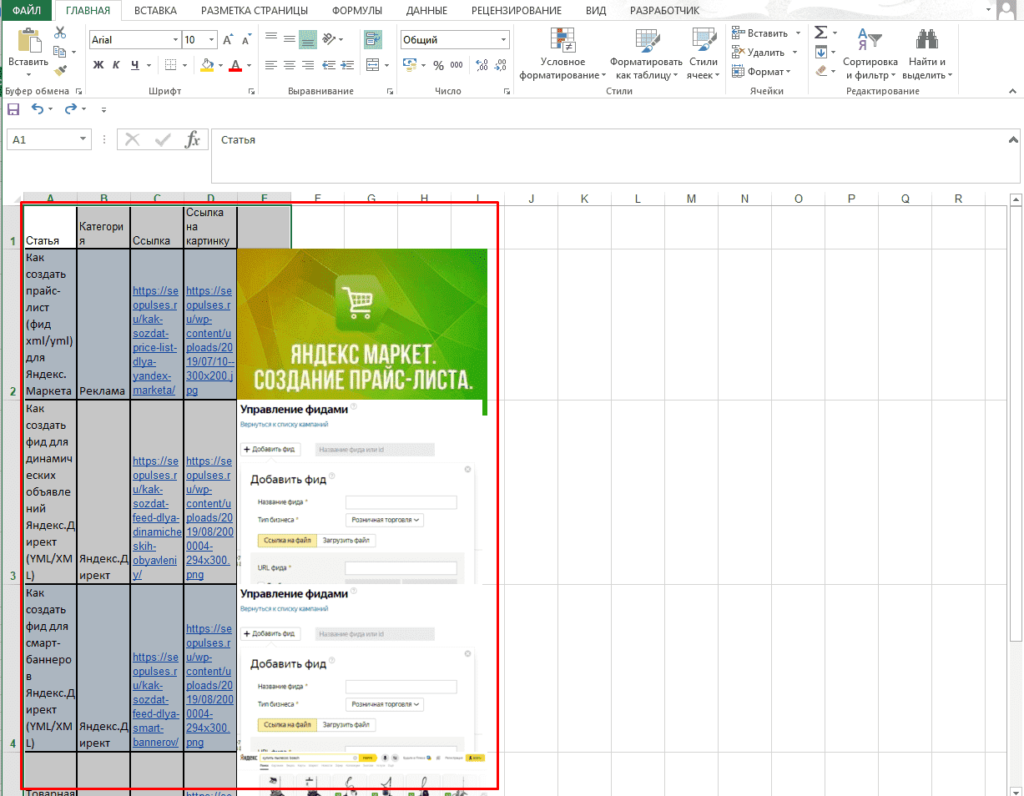This screenshot has height=796, width=1024.
Task: Expand the Name Box A1 dropdown
Action: (x=83, y=139)
